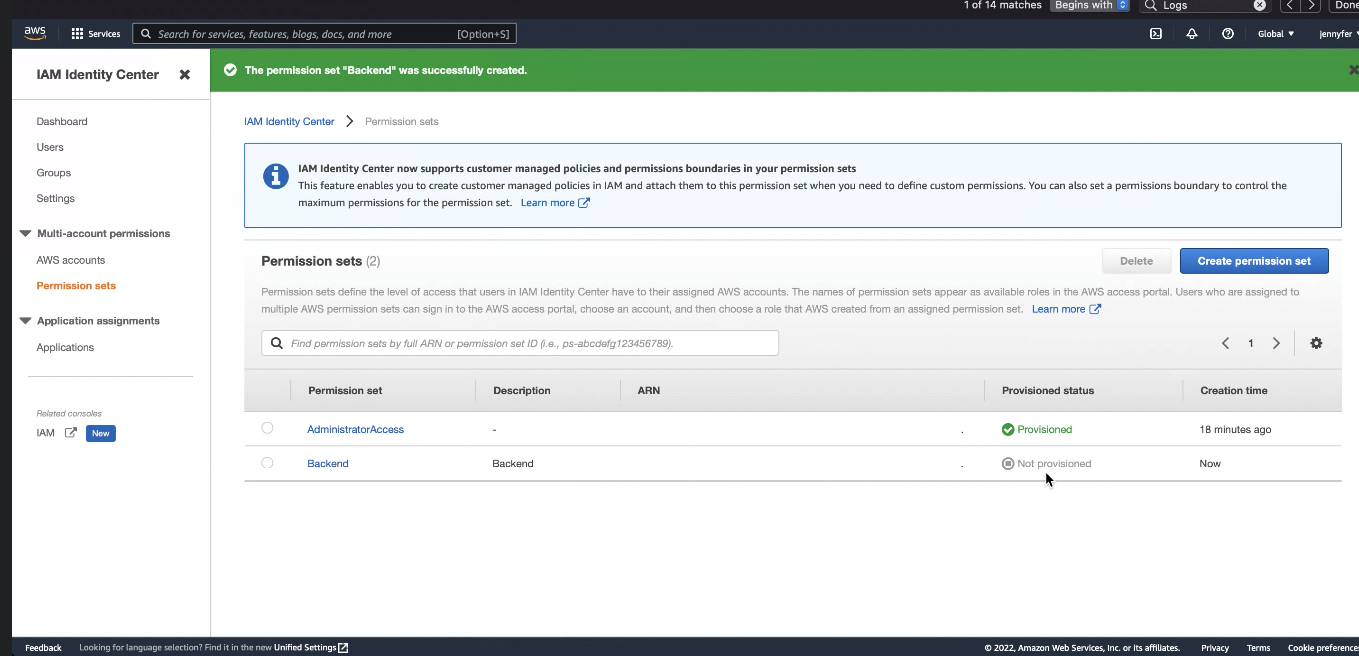Image resolution: width=1359 pixels, height=656 pixels.
Task: Focus the AWS services search bar
Action: point(324,34)
